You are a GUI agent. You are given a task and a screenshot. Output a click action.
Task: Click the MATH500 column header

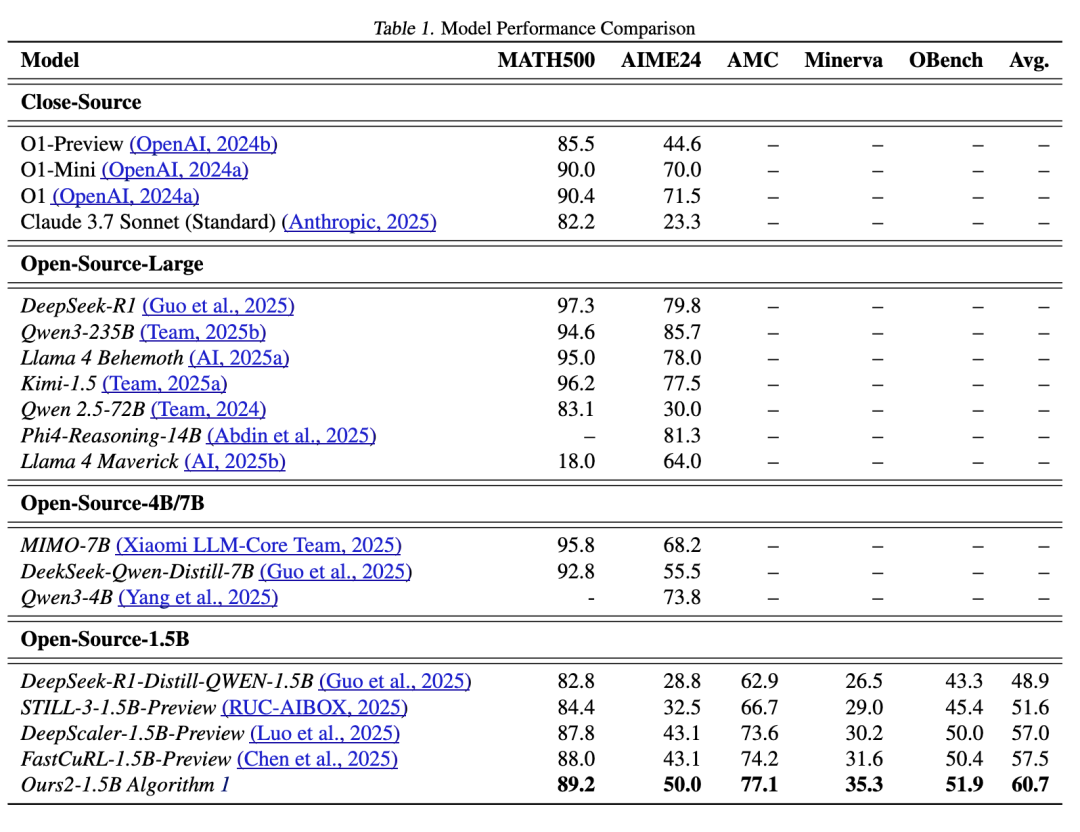tap(546, 61)
